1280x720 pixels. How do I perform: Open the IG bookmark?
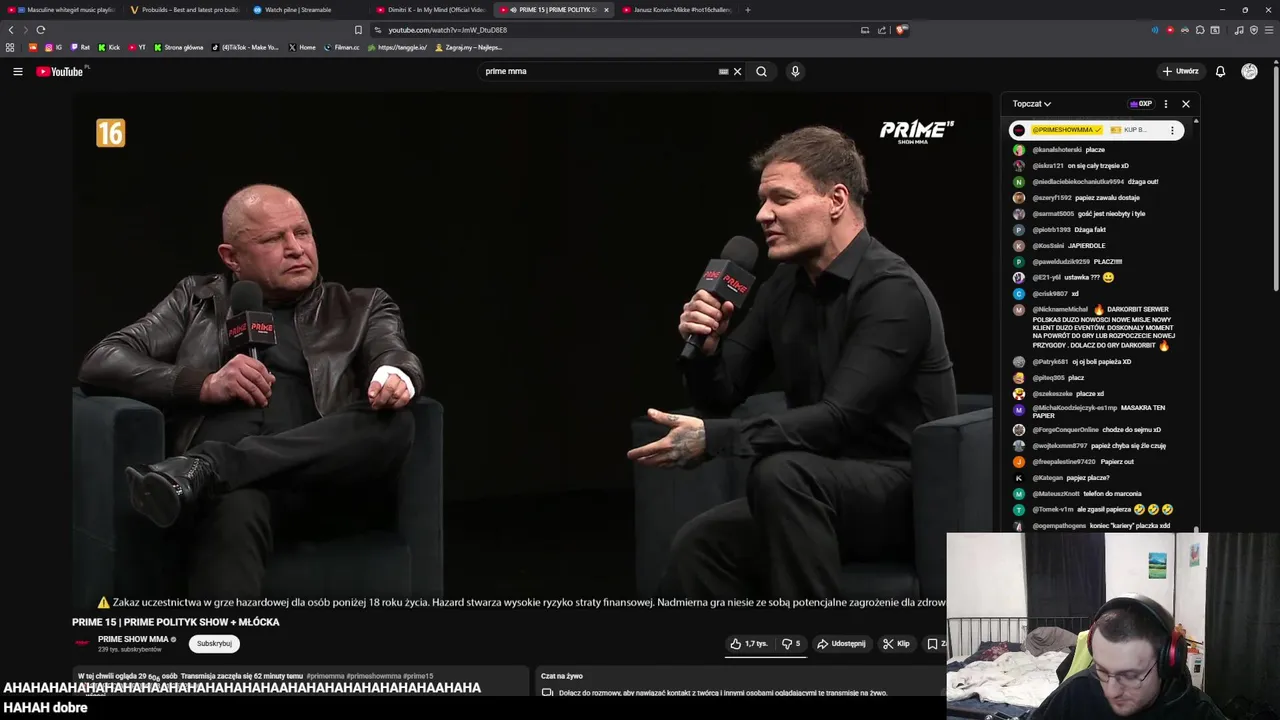click(54, 47)
